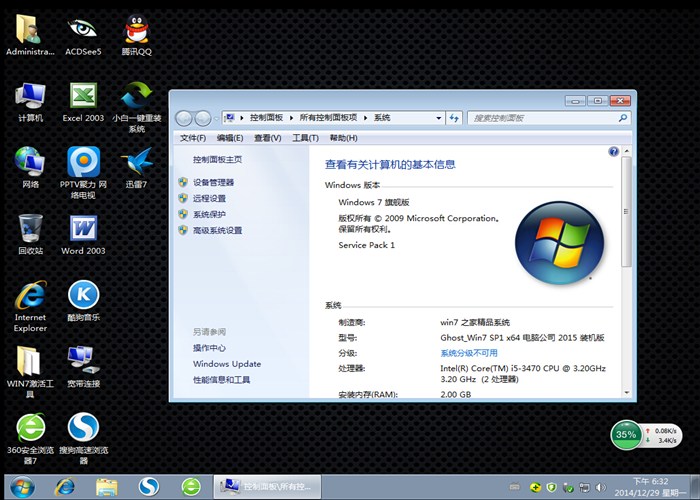The image size is (700, 500).
Task: Open the Windows Update link
Action: pos(227,364)
